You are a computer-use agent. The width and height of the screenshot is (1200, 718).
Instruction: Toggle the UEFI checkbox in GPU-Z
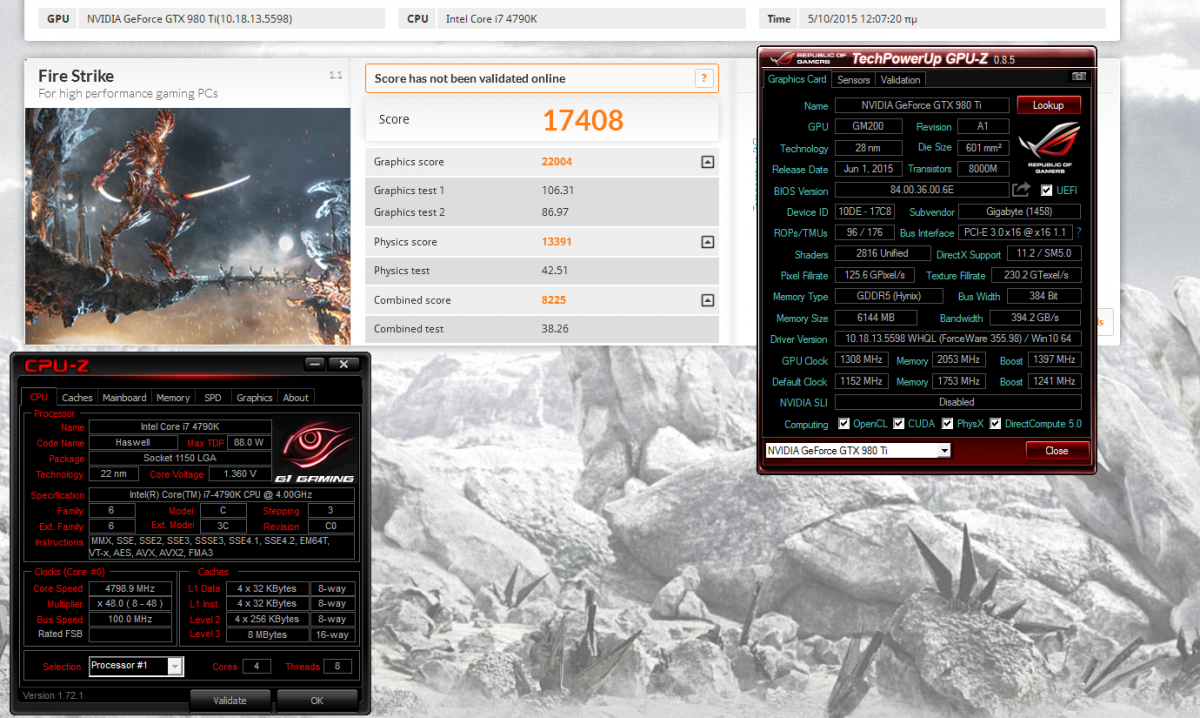pyautogui.click(x=1046, y=191)
